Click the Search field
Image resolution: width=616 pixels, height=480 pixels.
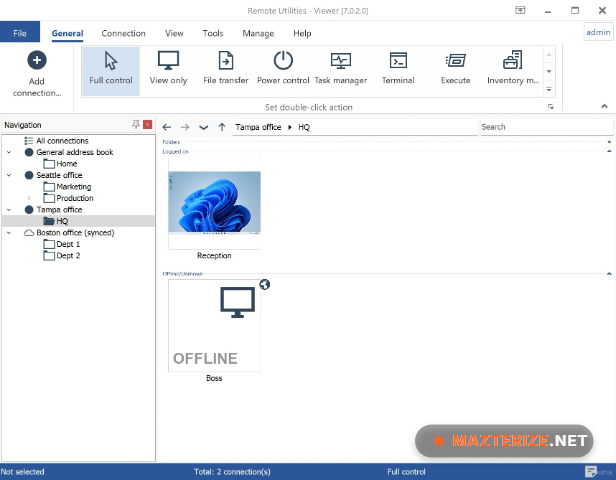(x=546, y=127)
